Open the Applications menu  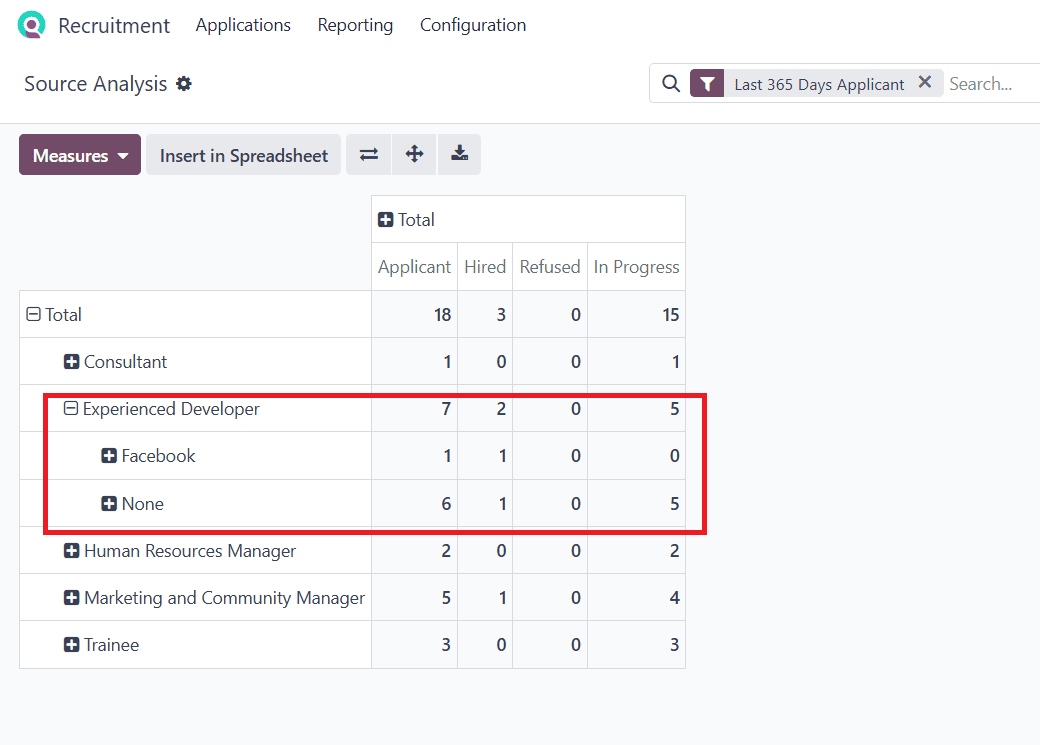[x=243, y=25]
